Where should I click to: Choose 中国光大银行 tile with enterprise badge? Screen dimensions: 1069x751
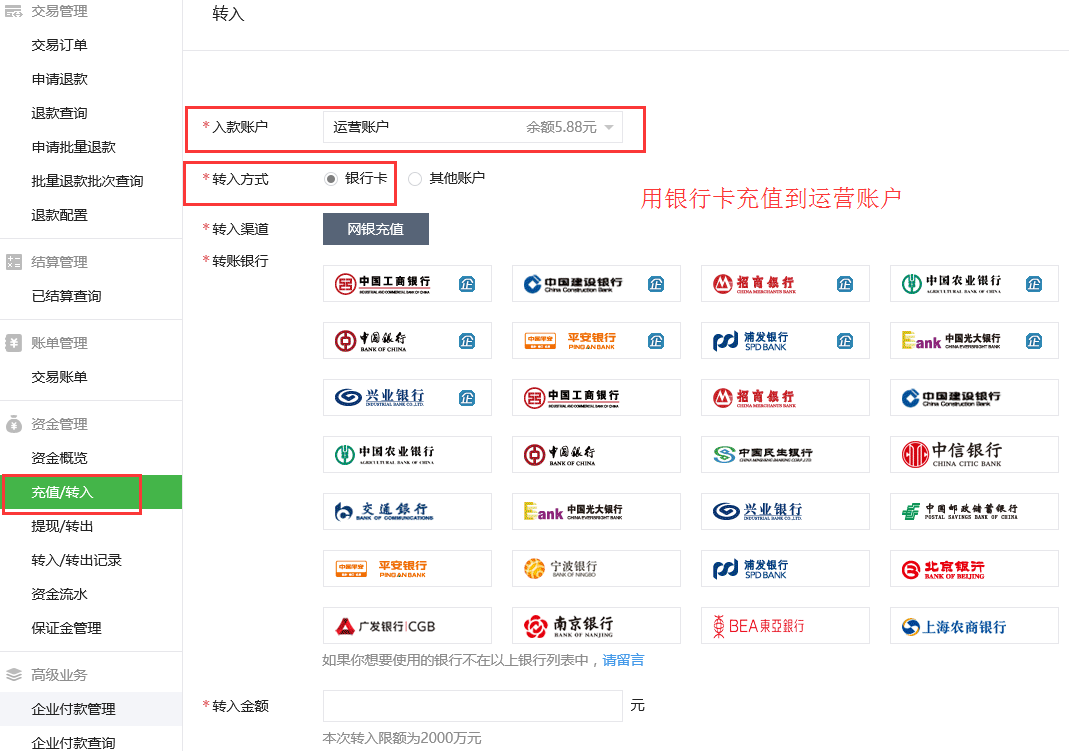[974, 341]
